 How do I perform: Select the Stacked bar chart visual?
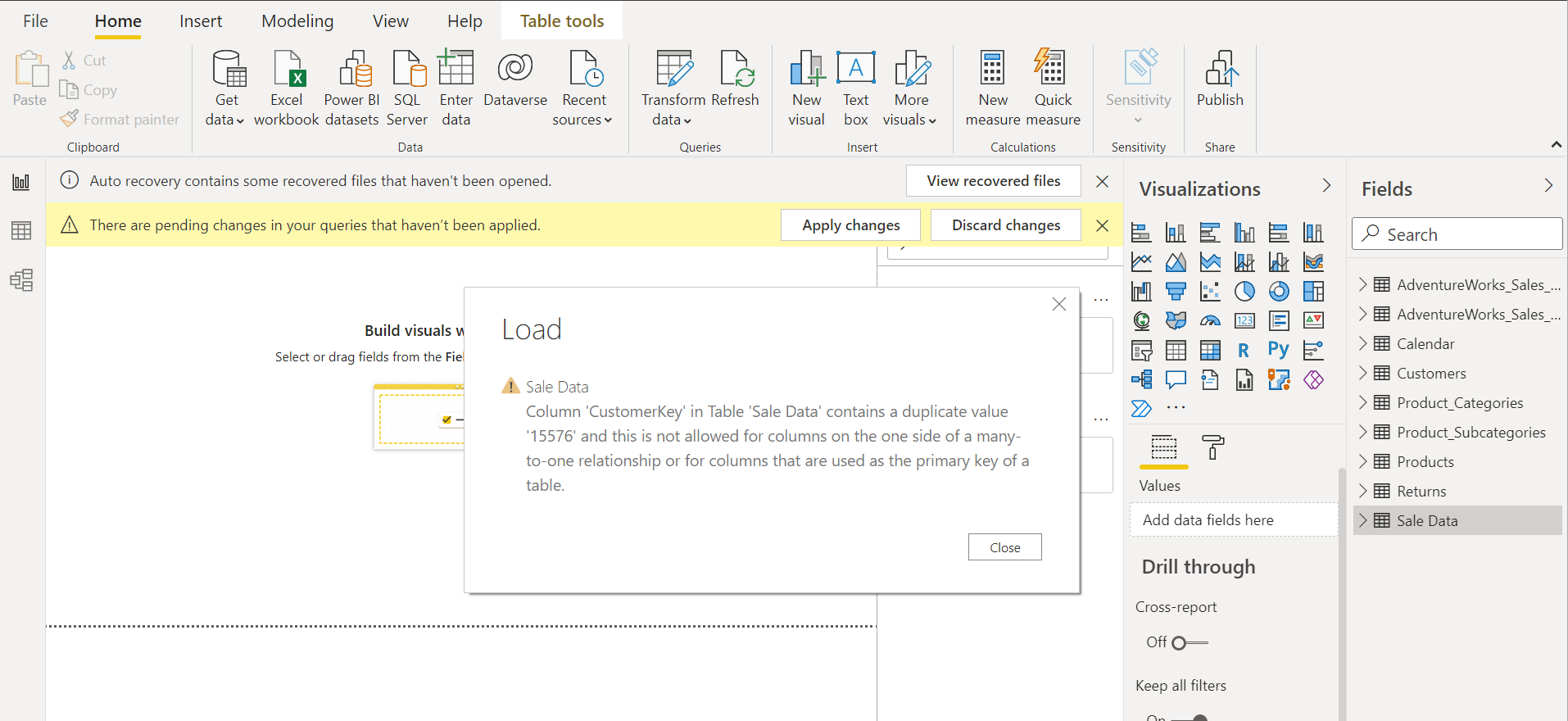pos(1141,233)
